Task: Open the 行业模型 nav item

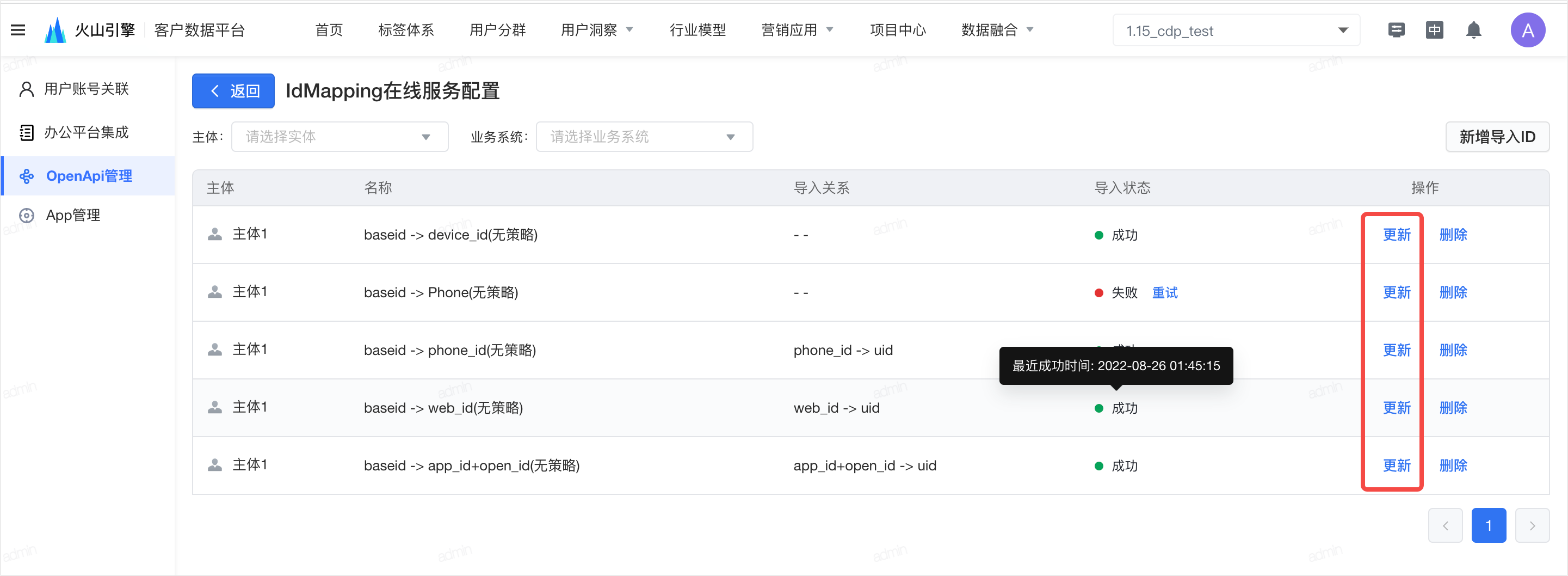Action: pyautogui.click(x=697, y=30)
